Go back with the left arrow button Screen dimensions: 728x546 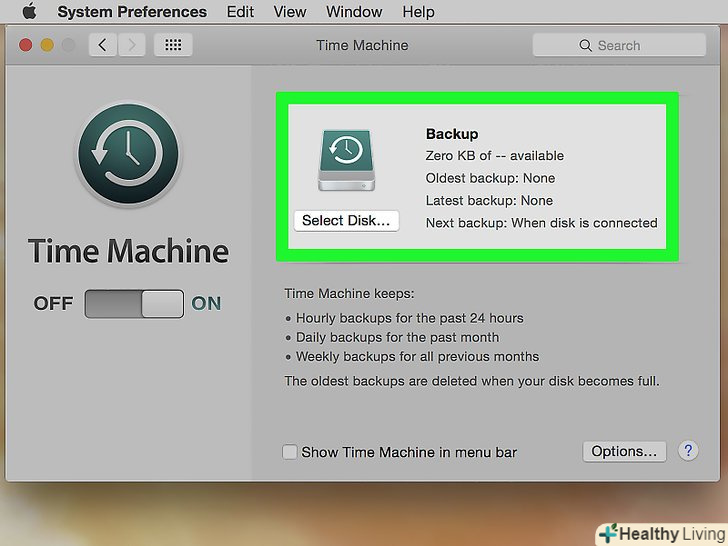(102, 45)
